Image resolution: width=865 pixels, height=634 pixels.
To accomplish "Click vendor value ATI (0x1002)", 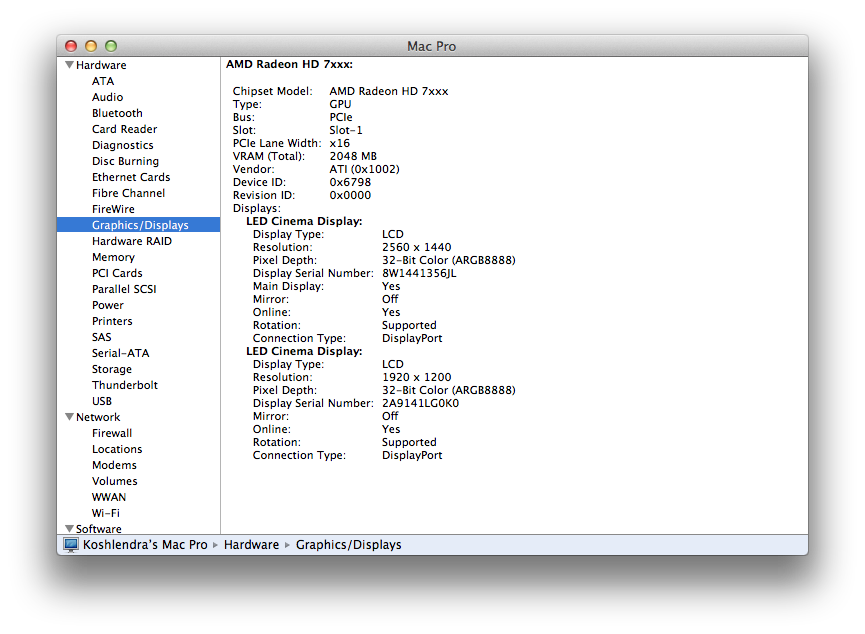I will (x=365, y=169).
